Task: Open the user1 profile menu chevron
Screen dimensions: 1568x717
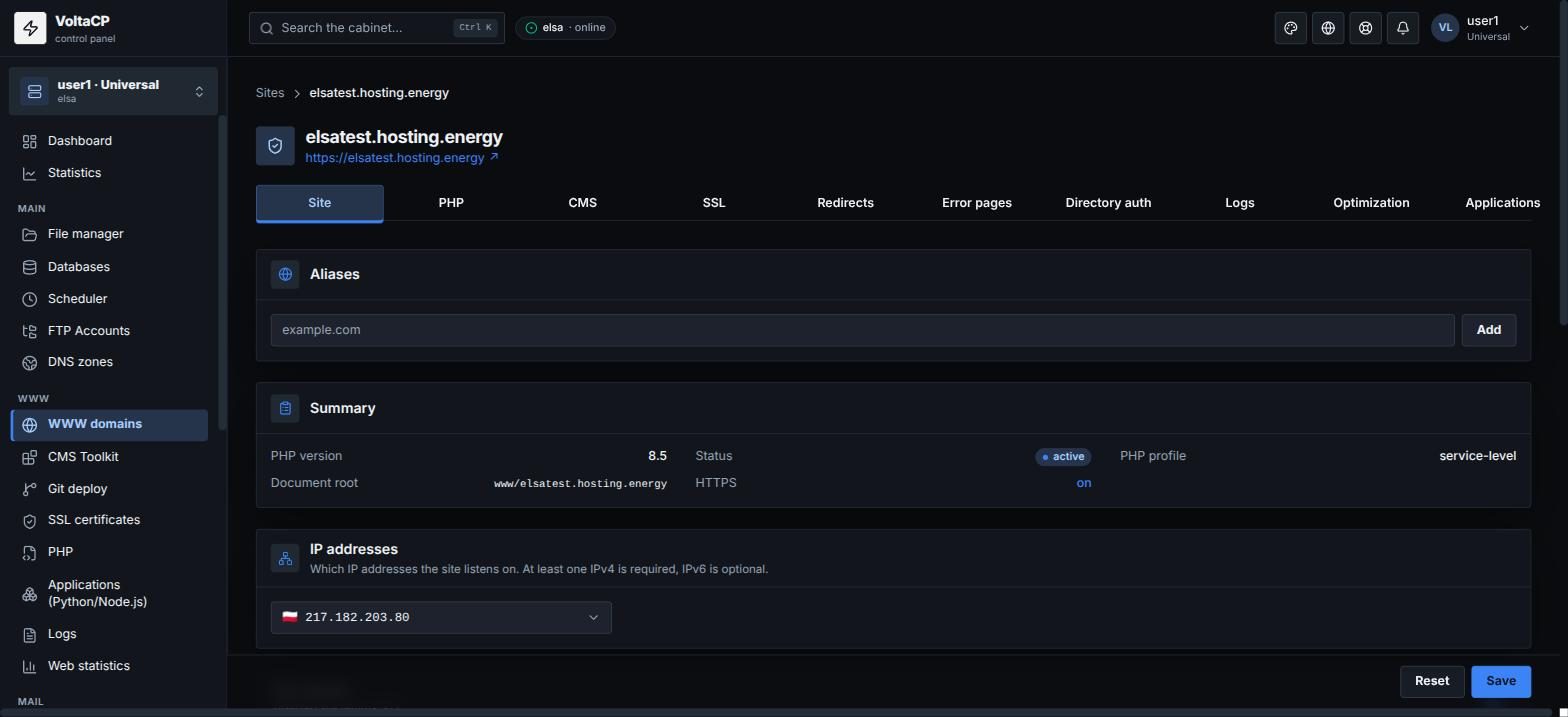Action: pos(1524,28)
